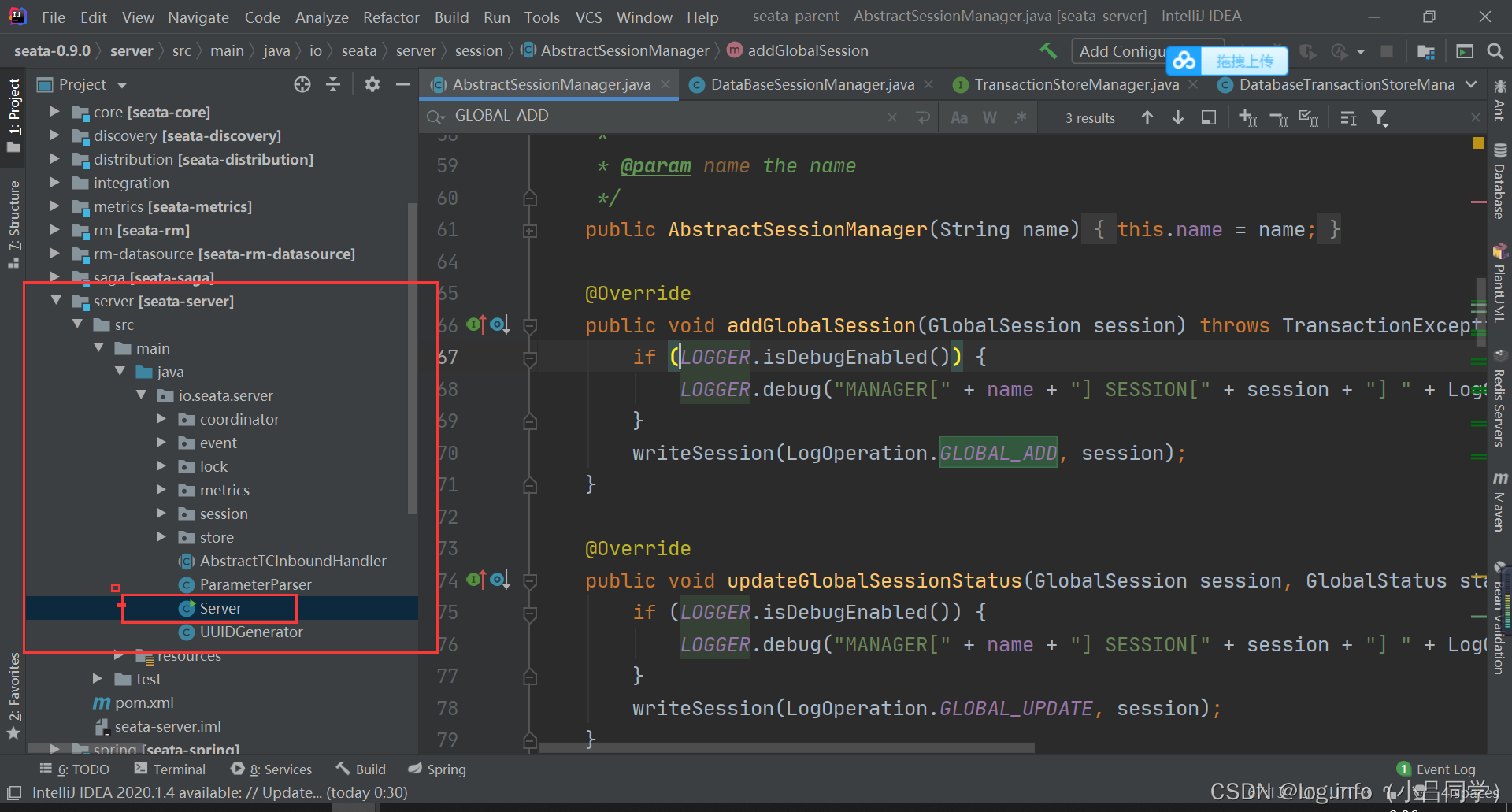
Task: Toggle the Database tool window side tab
Action: [1499, 182]
